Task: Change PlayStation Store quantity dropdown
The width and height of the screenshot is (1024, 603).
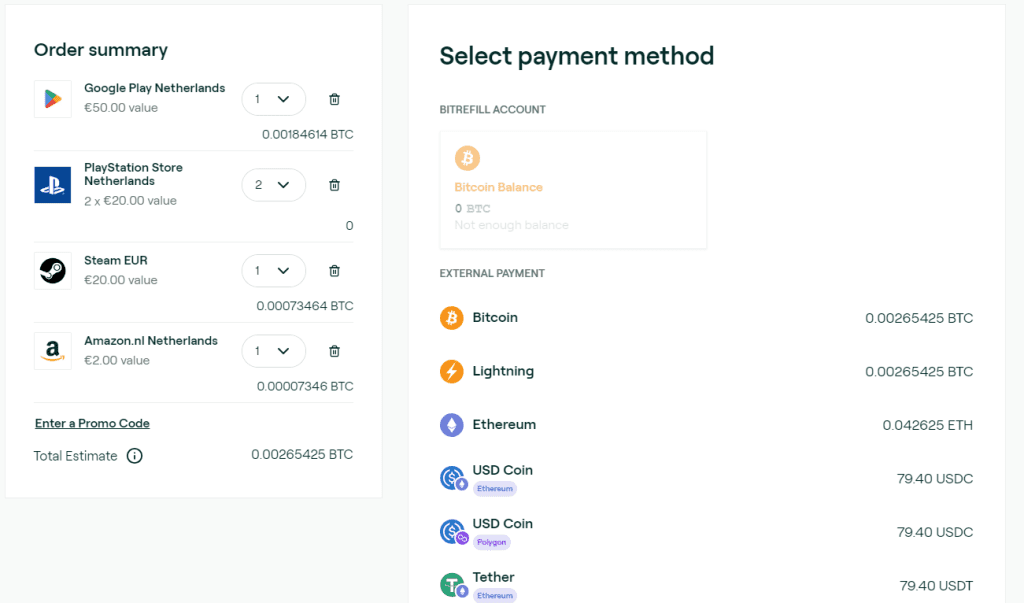Action: tap(273, 185)
